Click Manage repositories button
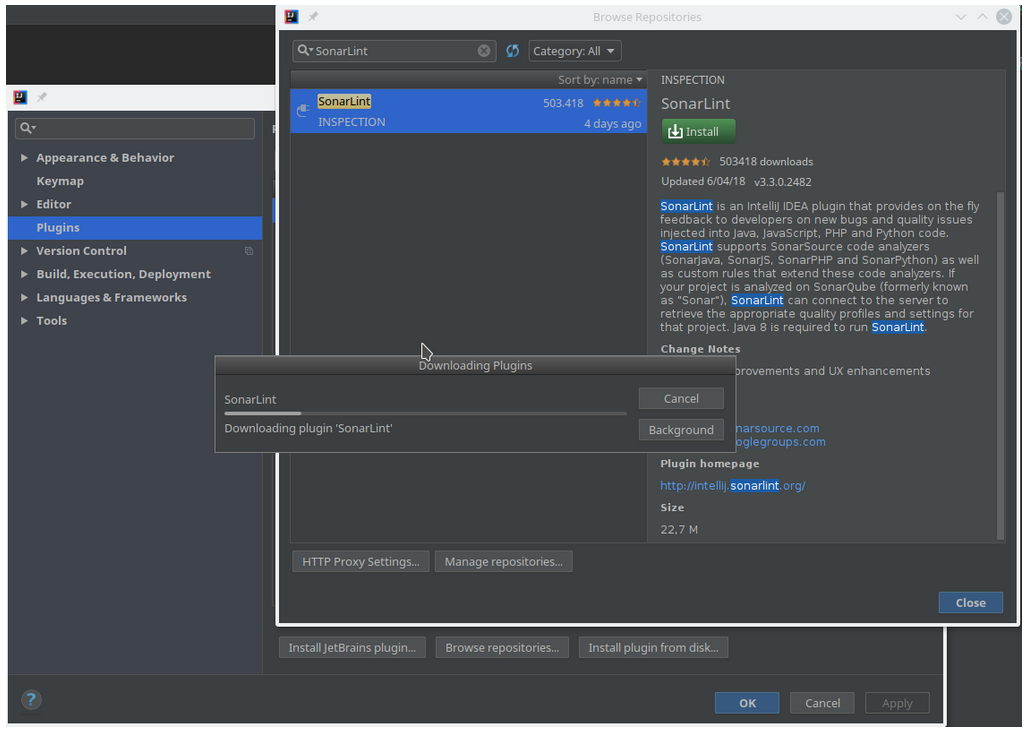Screen dimensions: 1026x733 pyautogui.click(x=503, y=562)
